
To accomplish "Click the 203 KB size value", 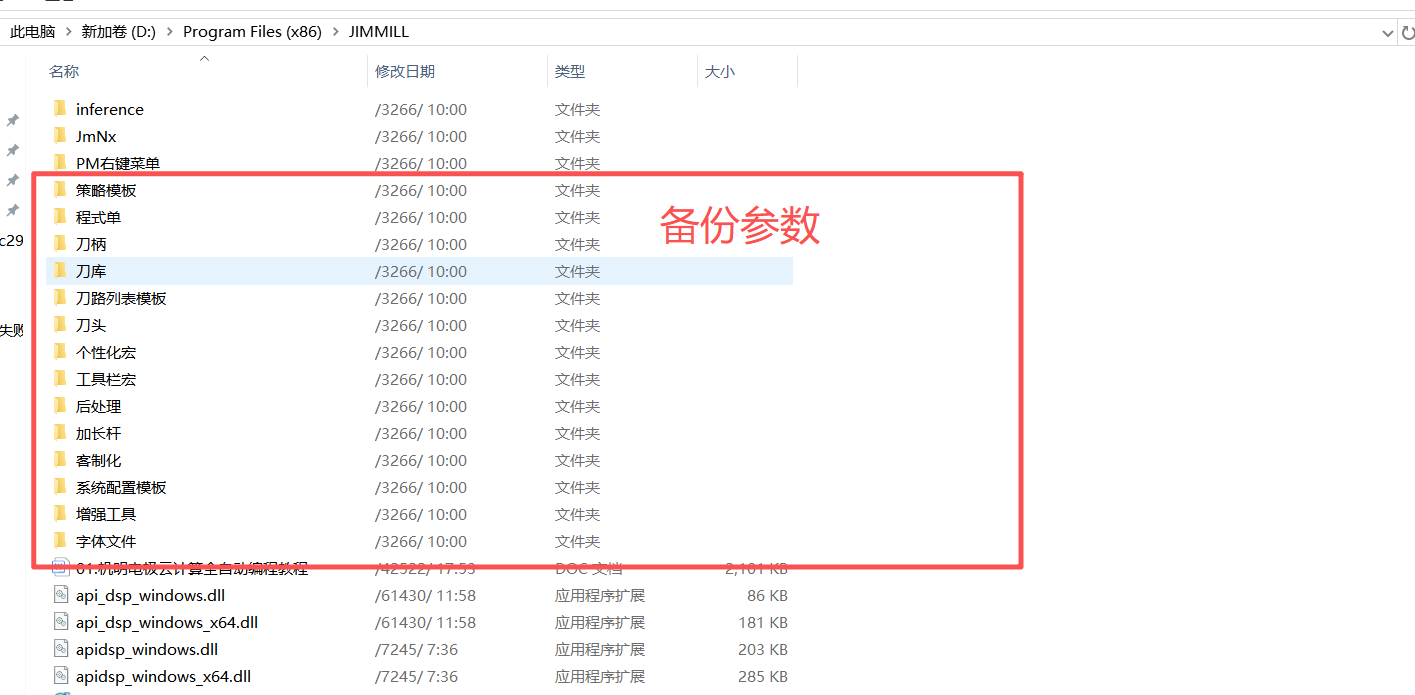I will (x=763, y=649).
